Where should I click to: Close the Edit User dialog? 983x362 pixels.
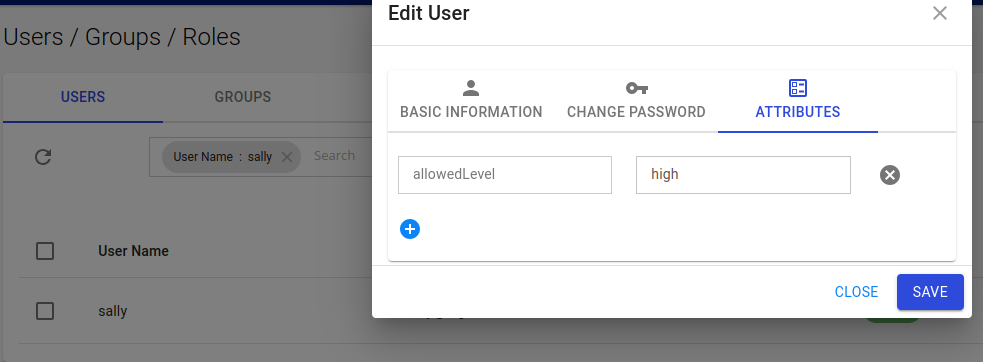[x=939, y=13]
